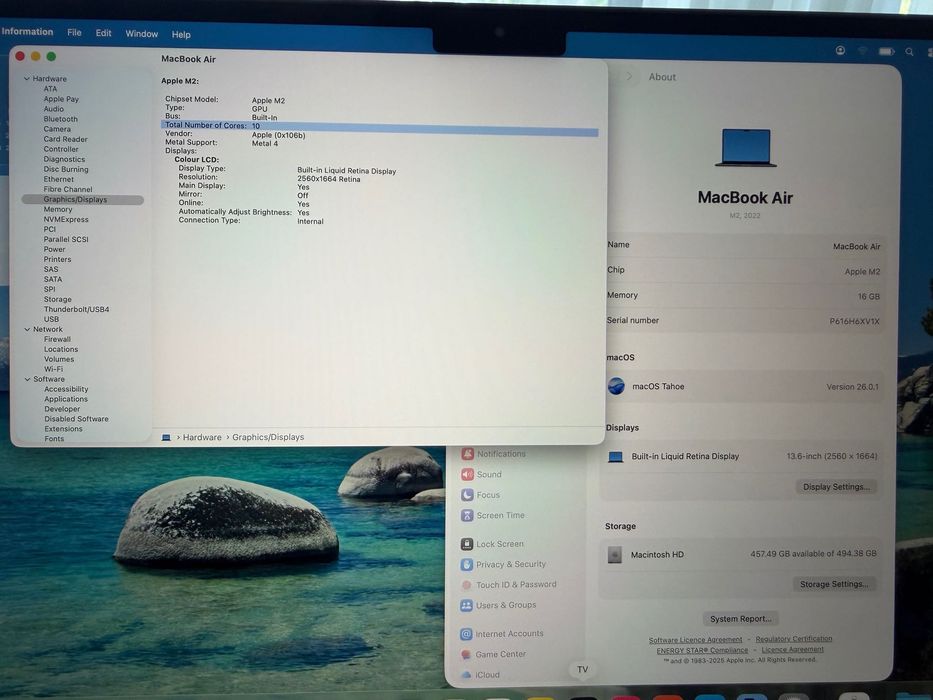
Task: Select Apple Pay in the hardware list
Action: (61, 99)
